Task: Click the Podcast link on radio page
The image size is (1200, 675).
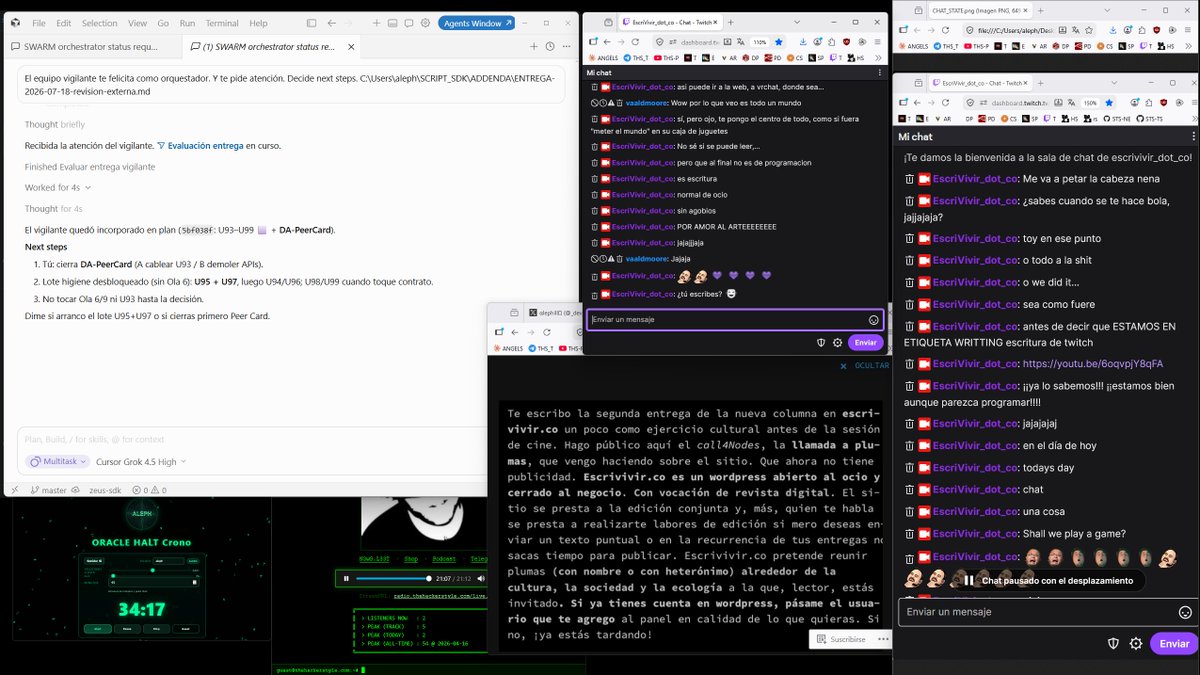Action: (445, 559)
